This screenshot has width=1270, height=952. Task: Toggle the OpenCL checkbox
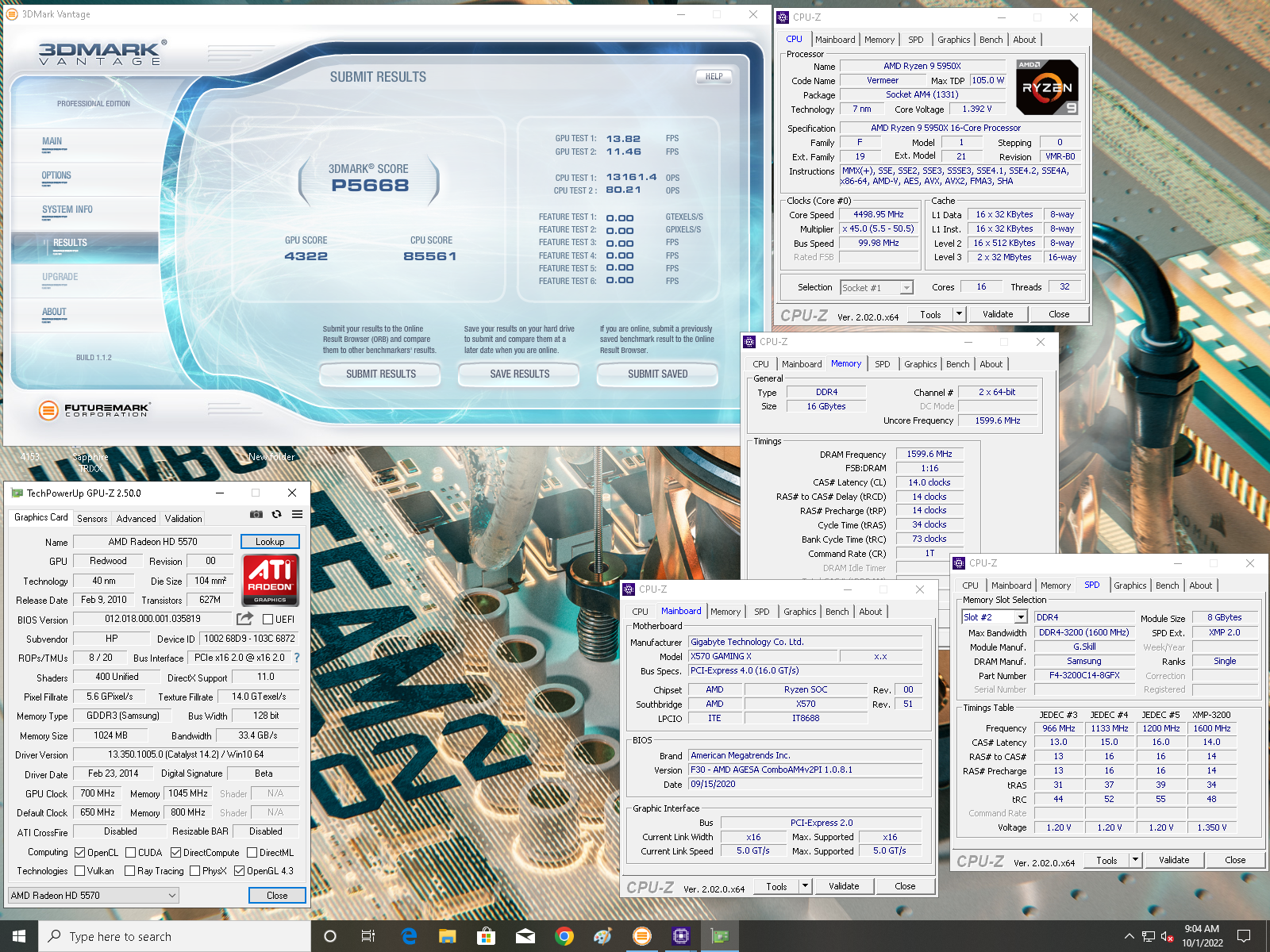point(79,853)
